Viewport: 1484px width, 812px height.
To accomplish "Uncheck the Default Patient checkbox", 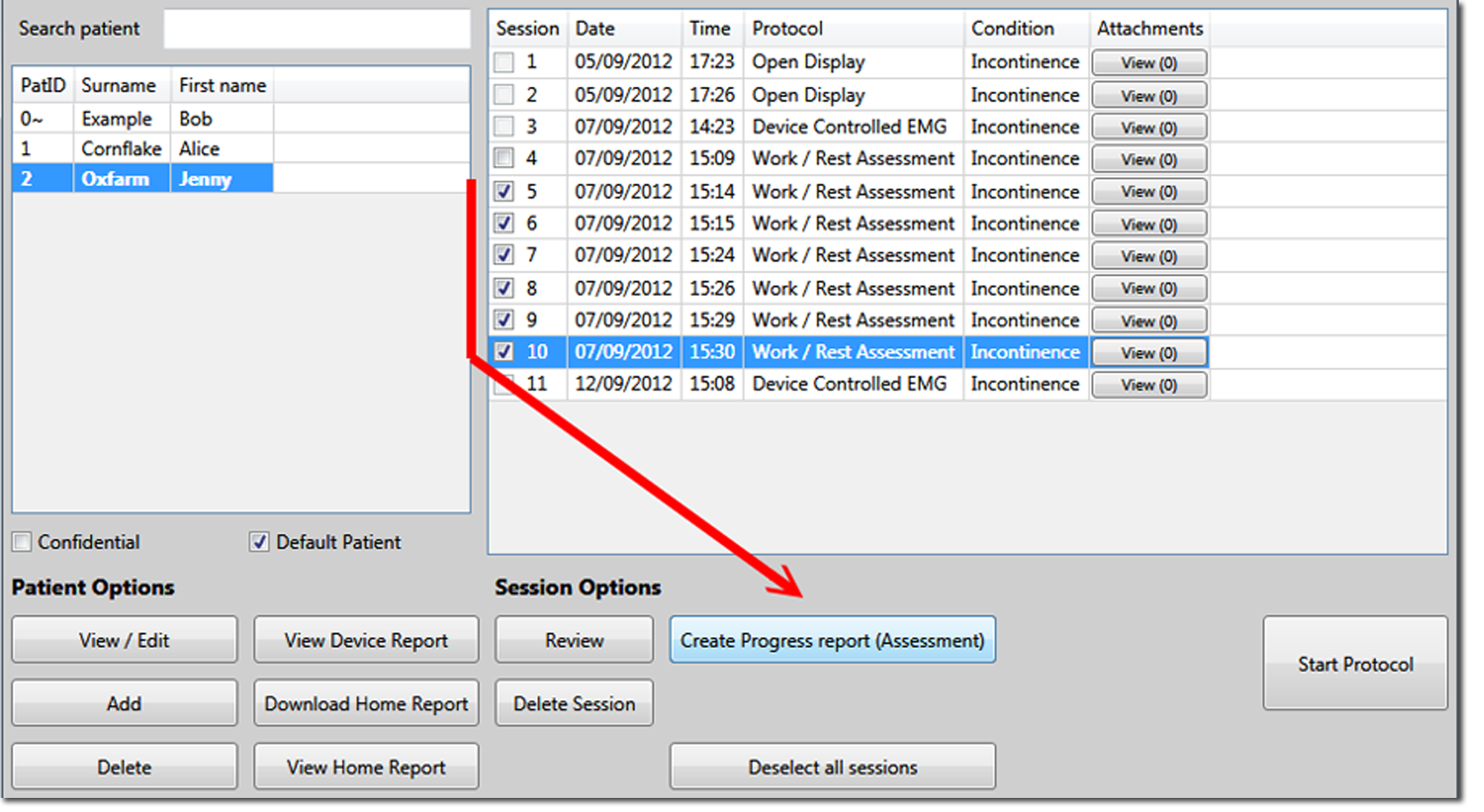I will tap(259, 542).
